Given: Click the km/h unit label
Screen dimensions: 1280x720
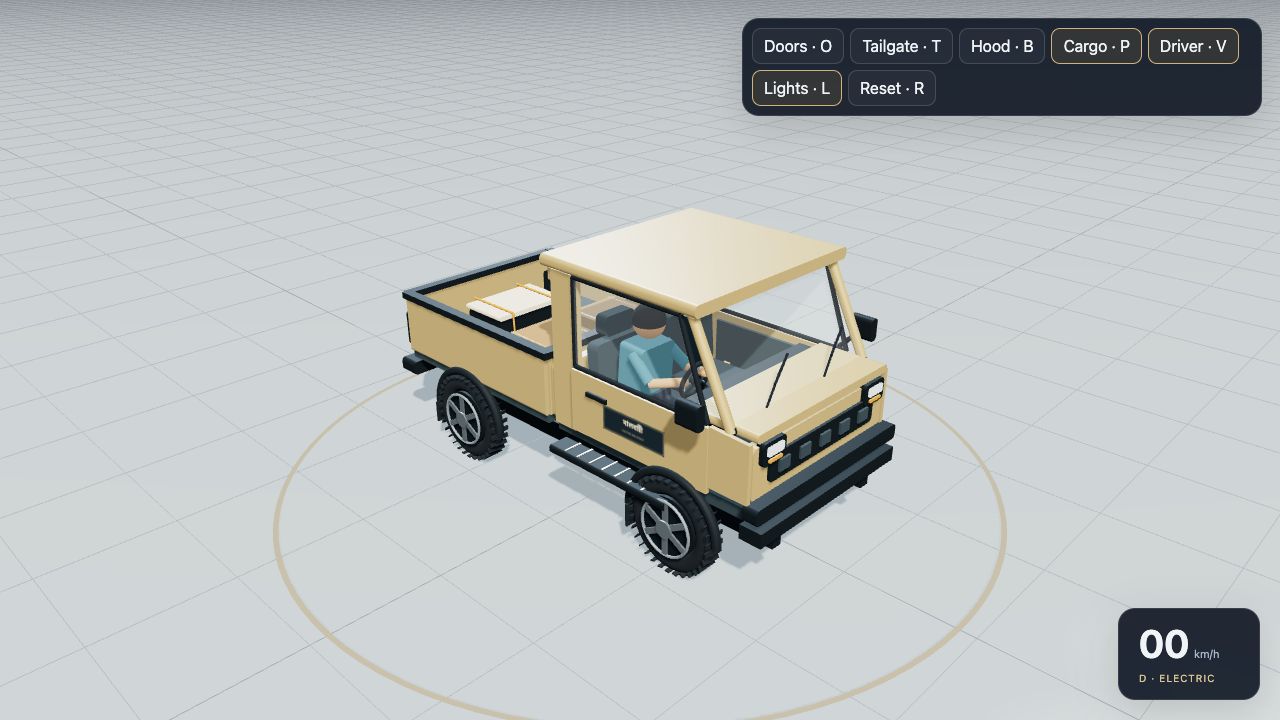Looking at the screenshot, I should (1206, 655).
